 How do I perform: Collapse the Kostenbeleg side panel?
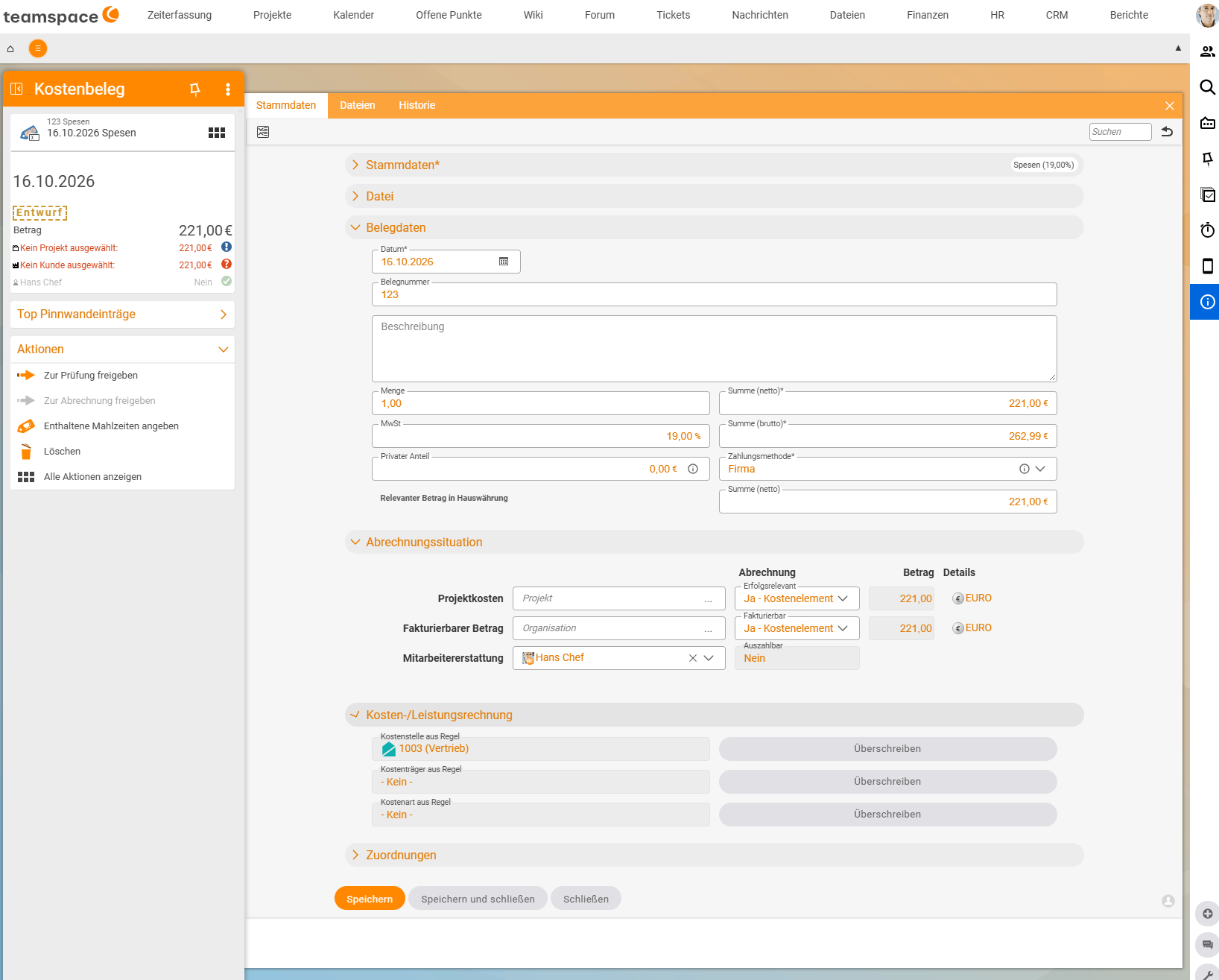click(16, 89)
